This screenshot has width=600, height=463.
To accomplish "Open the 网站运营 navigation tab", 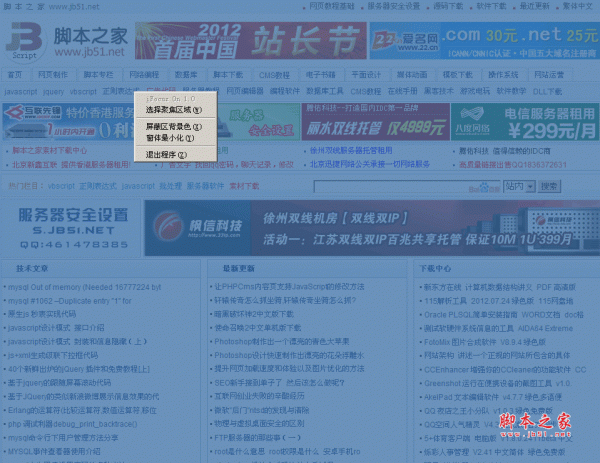I will [x=549, y=75].
